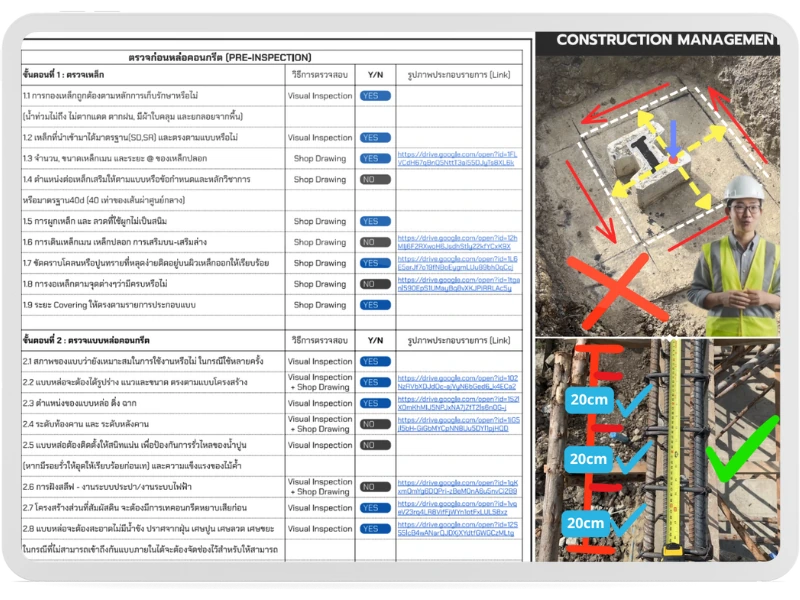Open the Google Drive link in row 2.7
Image resolution: width=800 pixels, height=600 pixels.
[457, 508]
